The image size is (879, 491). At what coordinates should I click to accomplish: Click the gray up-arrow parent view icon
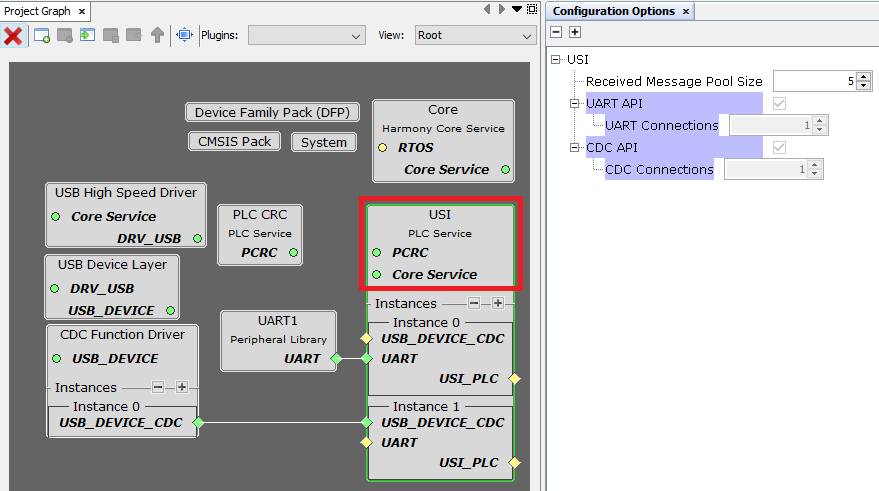[x=157, y=36]
